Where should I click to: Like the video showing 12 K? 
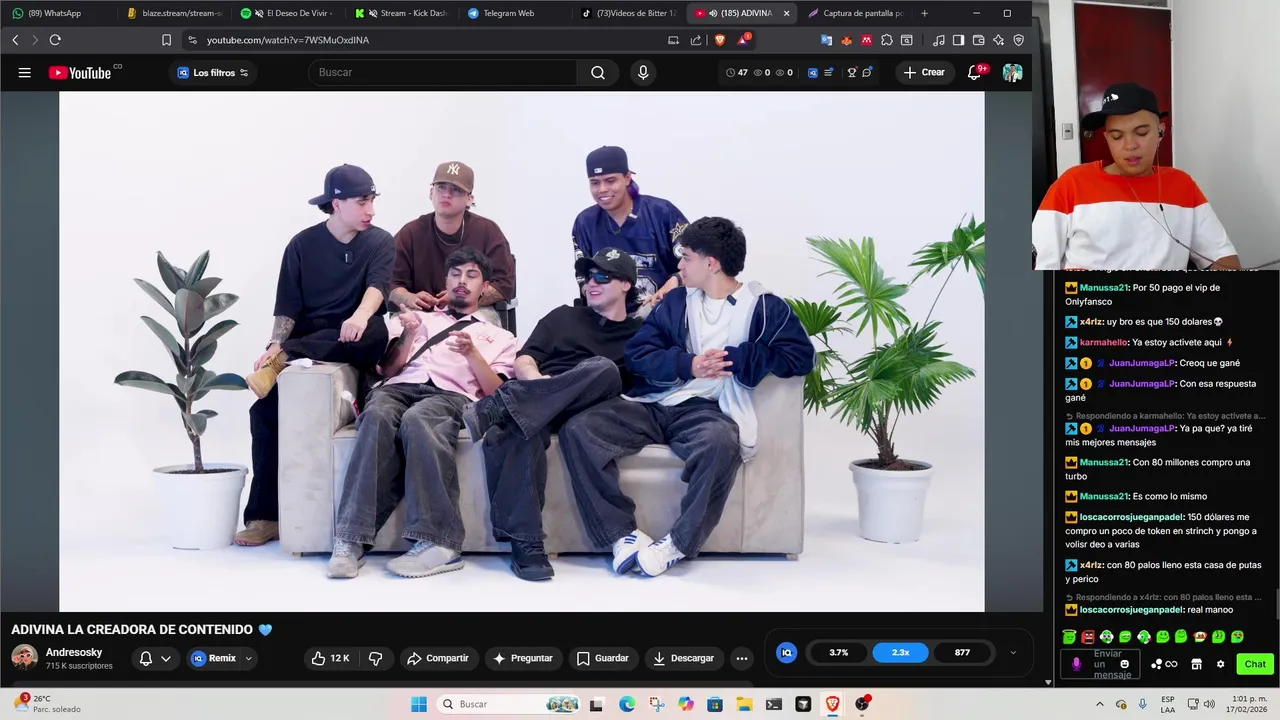click(x=330, y=658)
